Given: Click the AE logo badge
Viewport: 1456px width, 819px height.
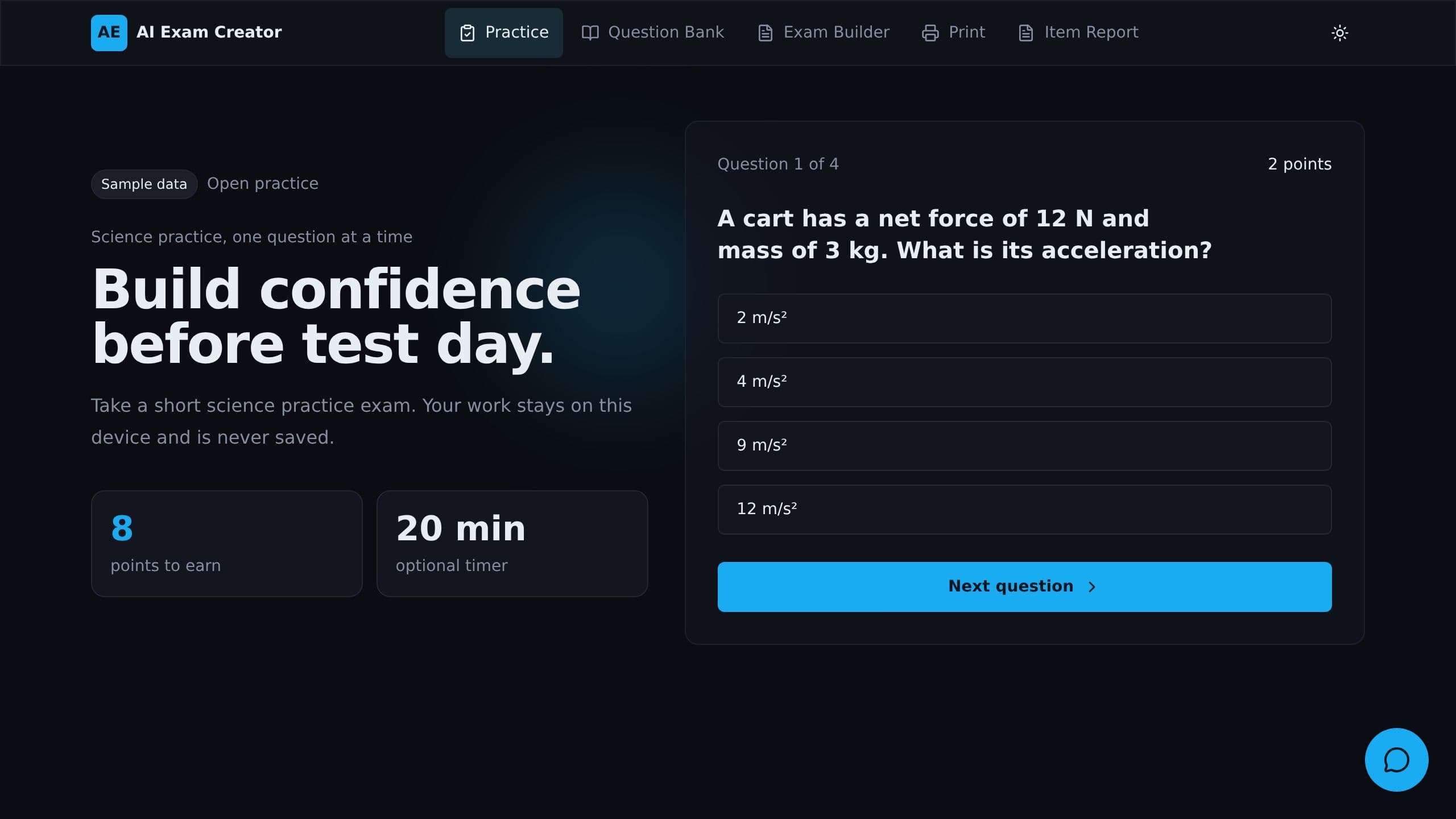Looking at the screenshot, I should click(109, 32).
